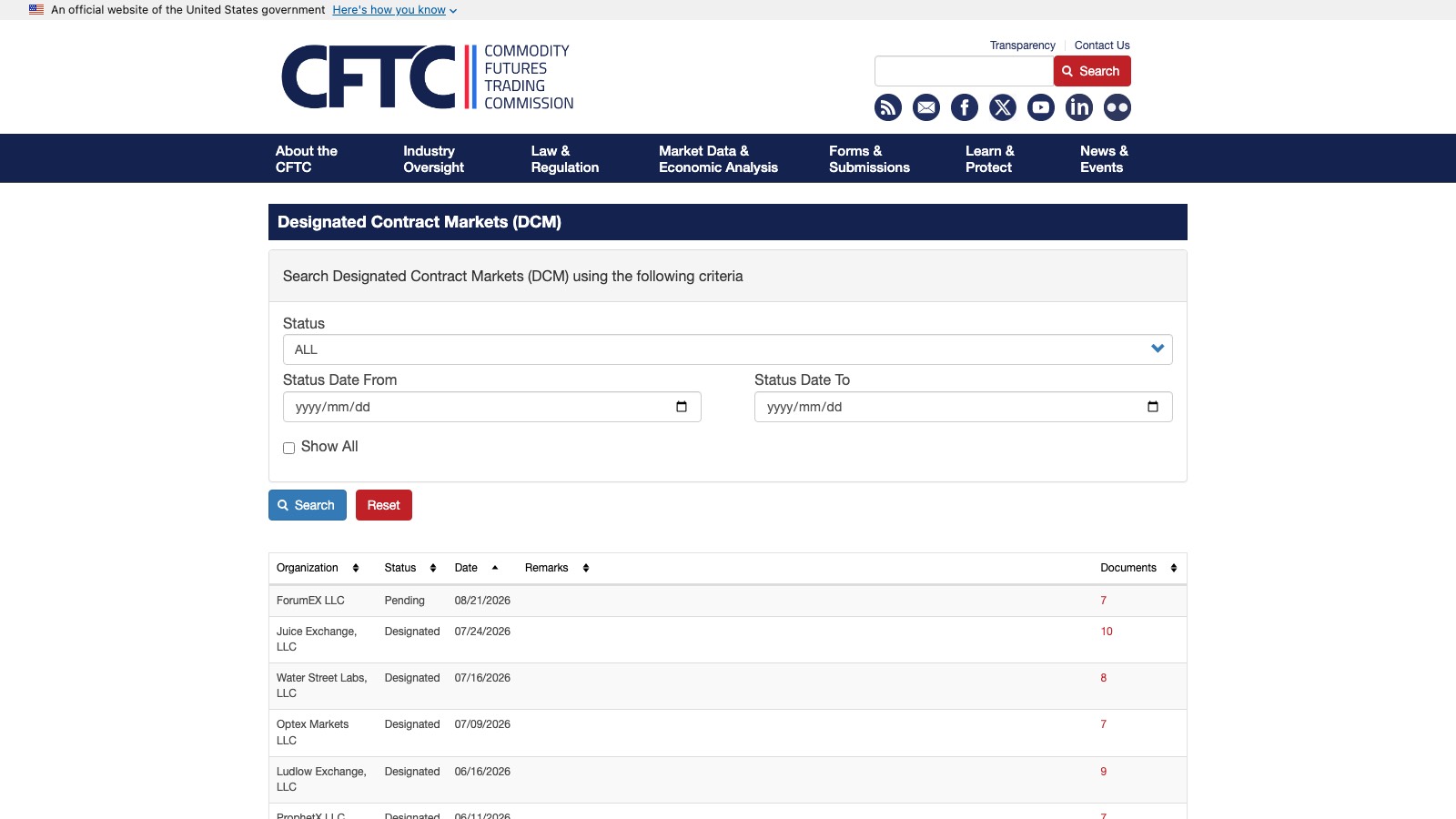The width and height of the screenshot is (1456, 819).
Task: Open the Status ALL dropdown
Action: 727,349
